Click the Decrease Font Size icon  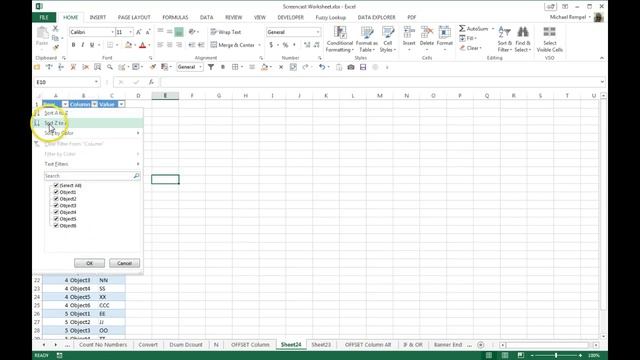tap(148, 32)
